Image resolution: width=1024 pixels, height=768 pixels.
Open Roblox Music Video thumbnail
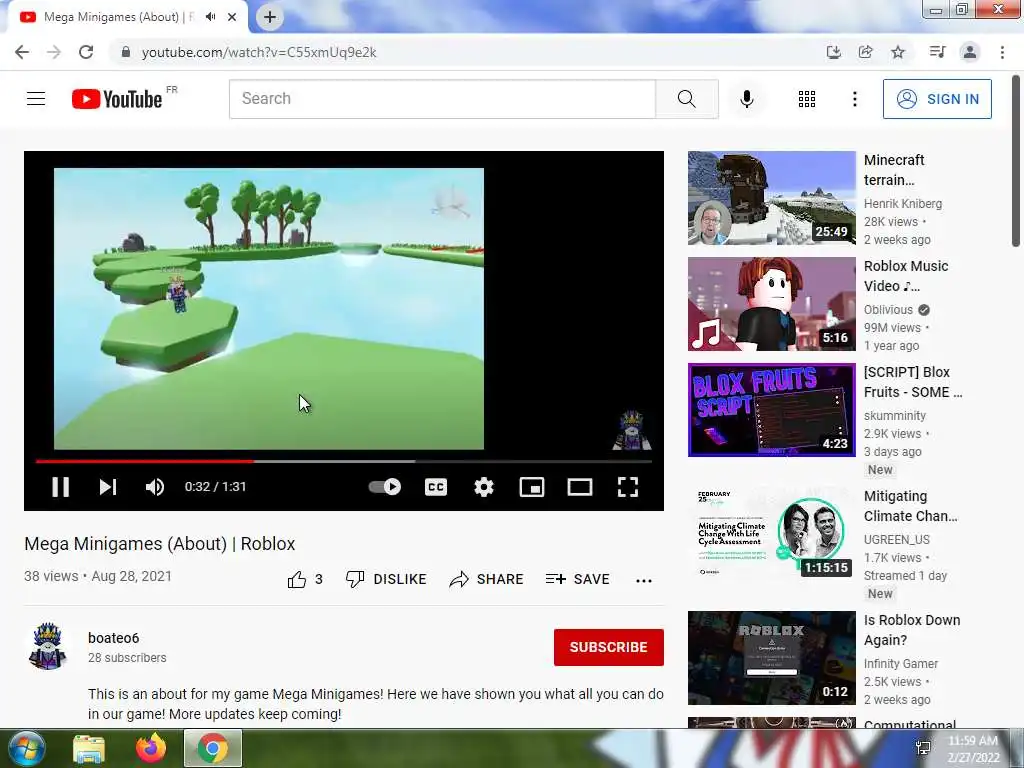pos(771,304)
